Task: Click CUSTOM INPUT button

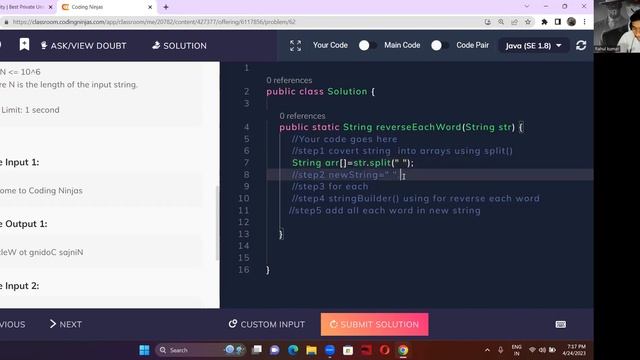Action: click(267, 324)
